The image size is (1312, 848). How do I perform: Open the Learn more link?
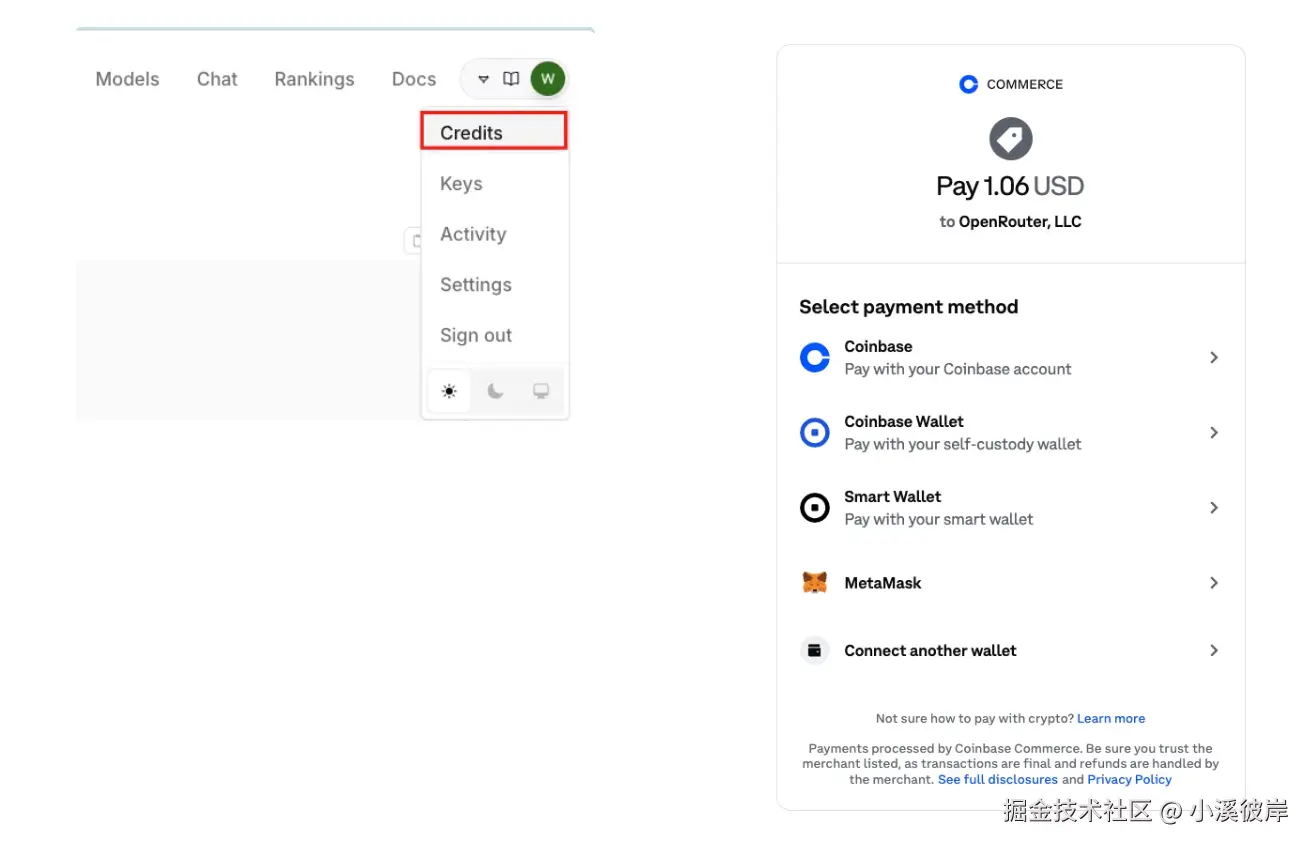[x=1111, y=718]
